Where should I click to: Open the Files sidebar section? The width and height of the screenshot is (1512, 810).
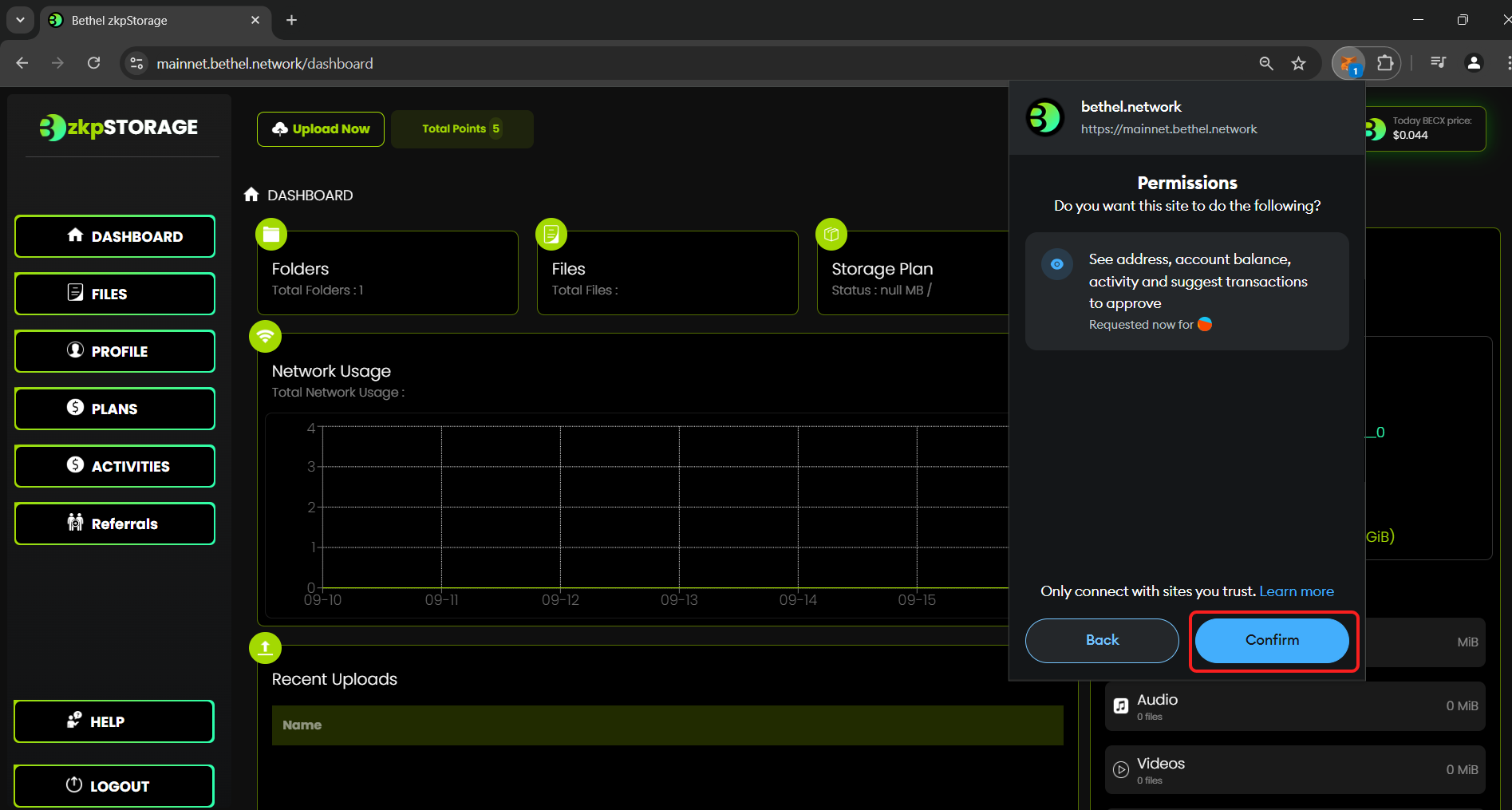[115, 294]
